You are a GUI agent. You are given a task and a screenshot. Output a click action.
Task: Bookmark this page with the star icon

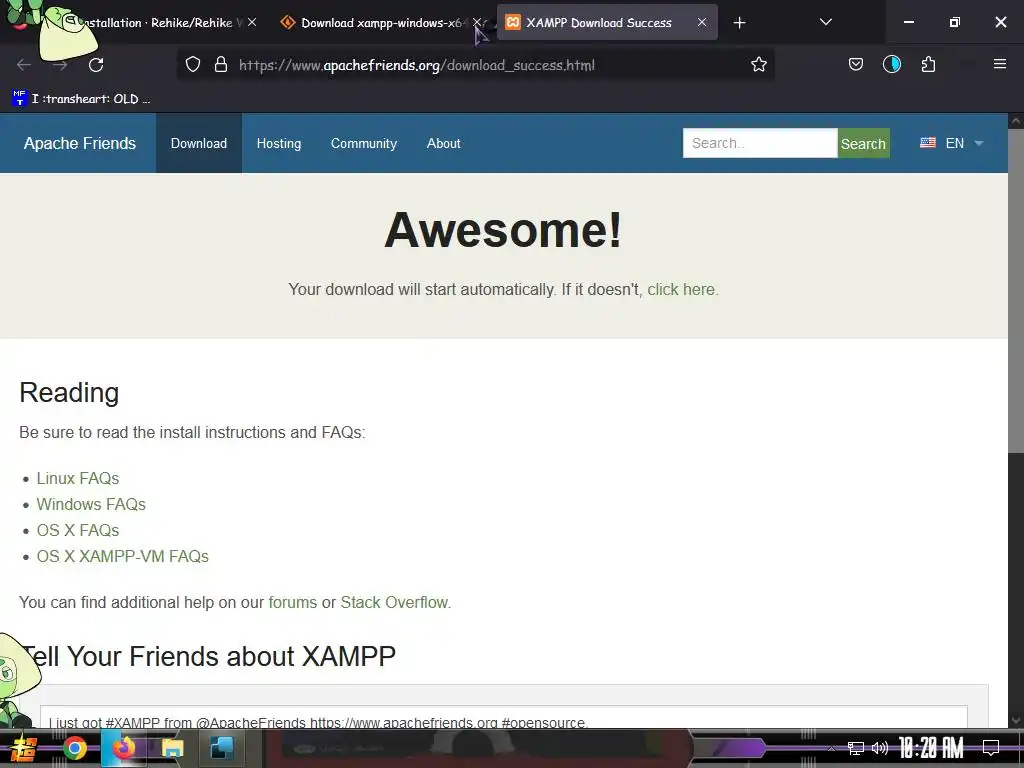[x=758, y=65]
